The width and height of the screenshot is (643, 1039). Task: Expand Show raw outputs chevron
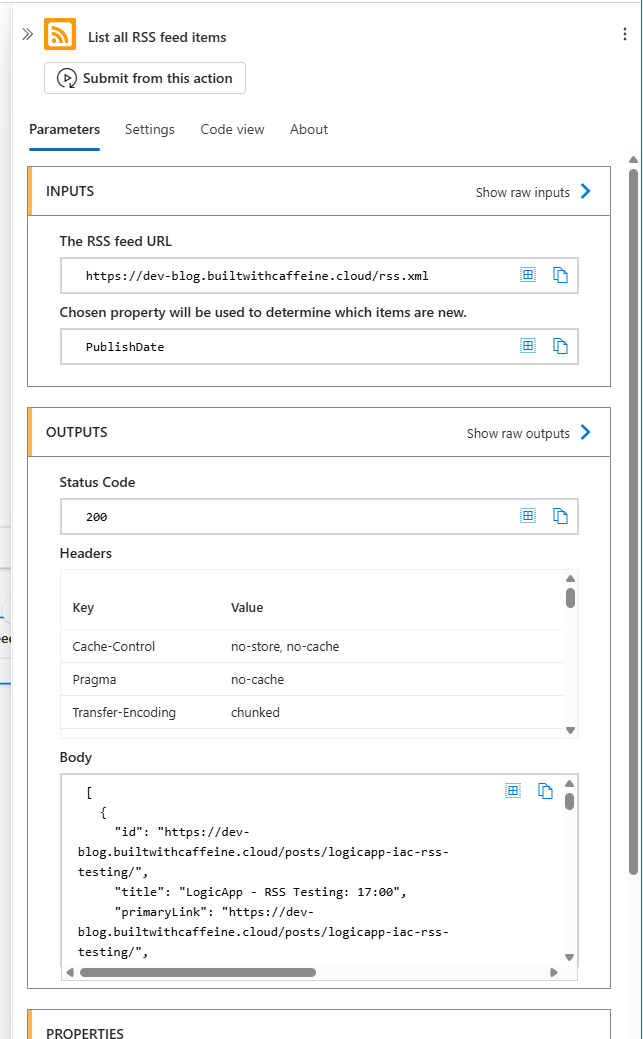(585, 433)
